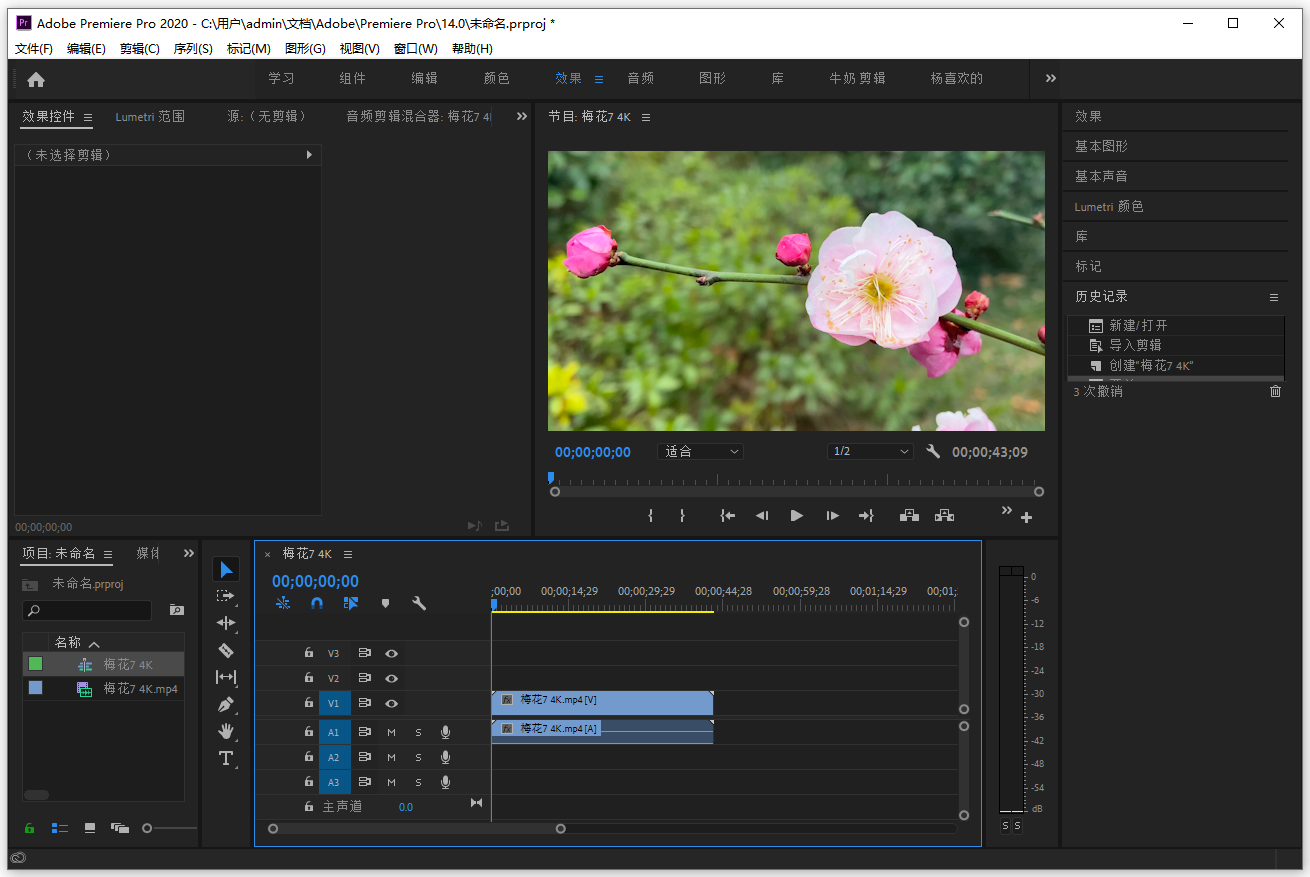Step back one frame
The width and height of the screenshot is (1310, 877).
tap(762, 516)
